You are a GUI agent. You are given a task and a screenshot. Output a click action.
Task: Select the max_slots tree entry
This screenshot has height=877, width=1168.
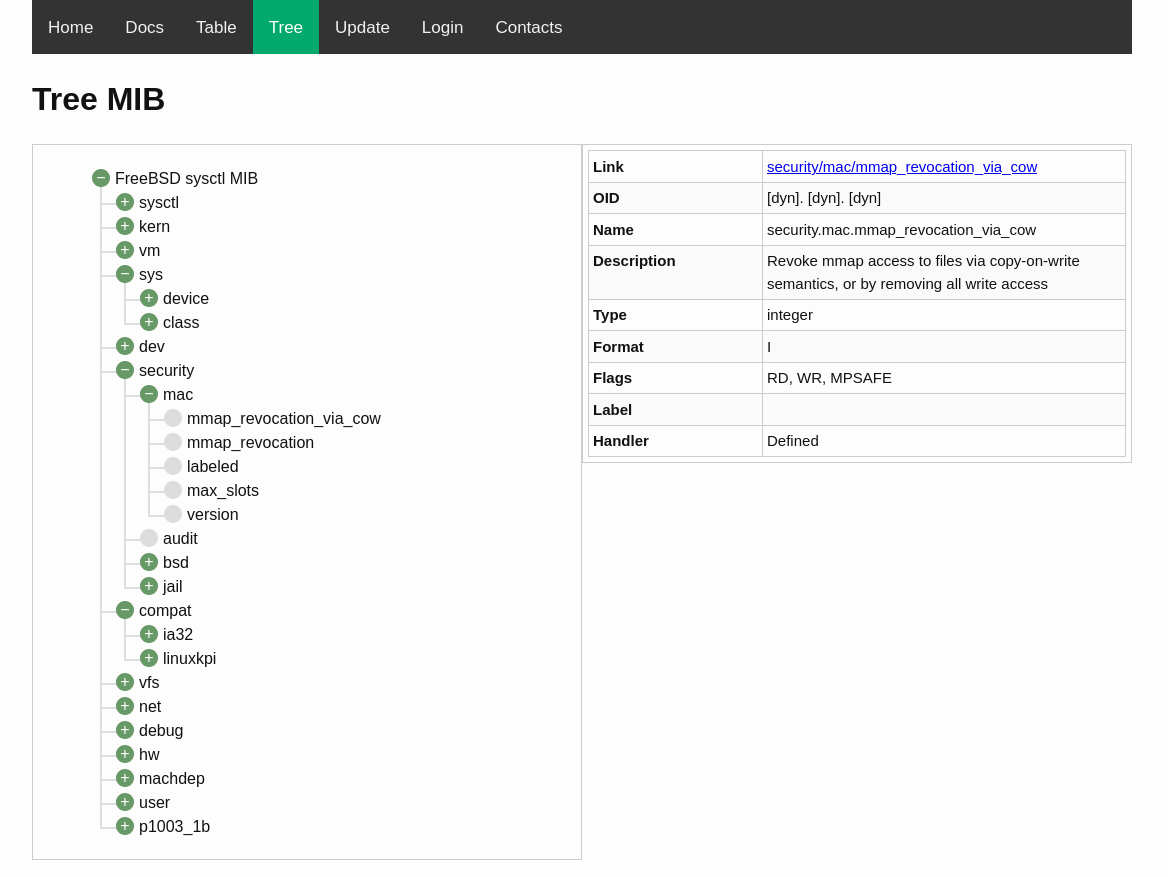pos(222,490)
